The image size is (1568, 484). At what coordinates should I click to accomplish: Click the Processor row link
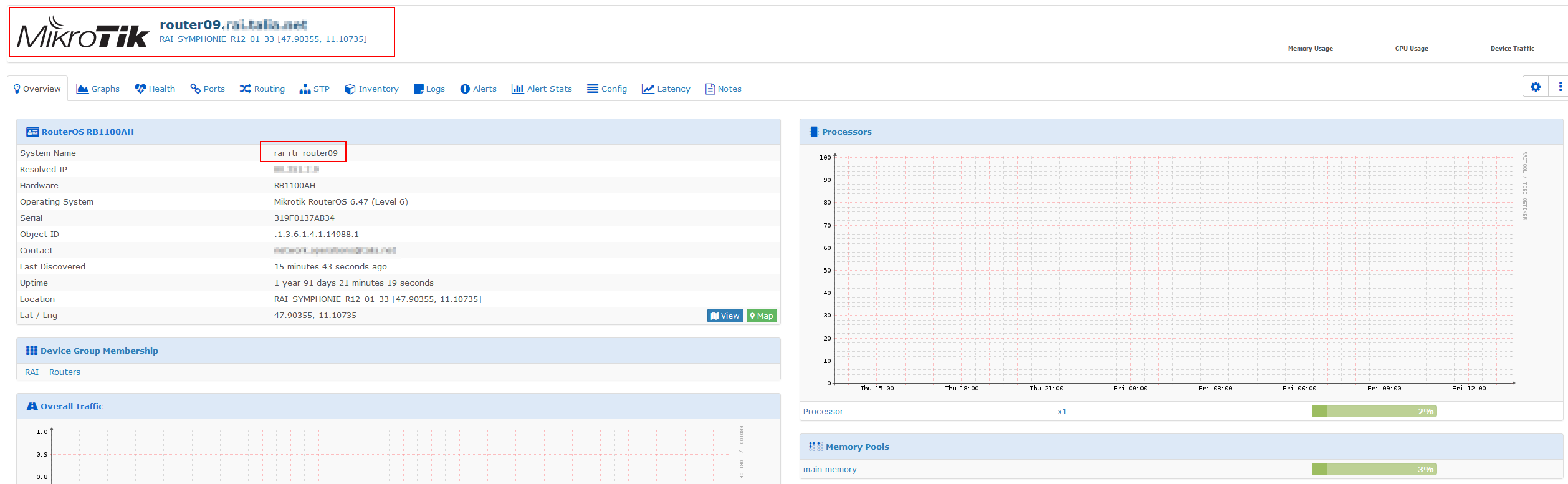(823, 411)
